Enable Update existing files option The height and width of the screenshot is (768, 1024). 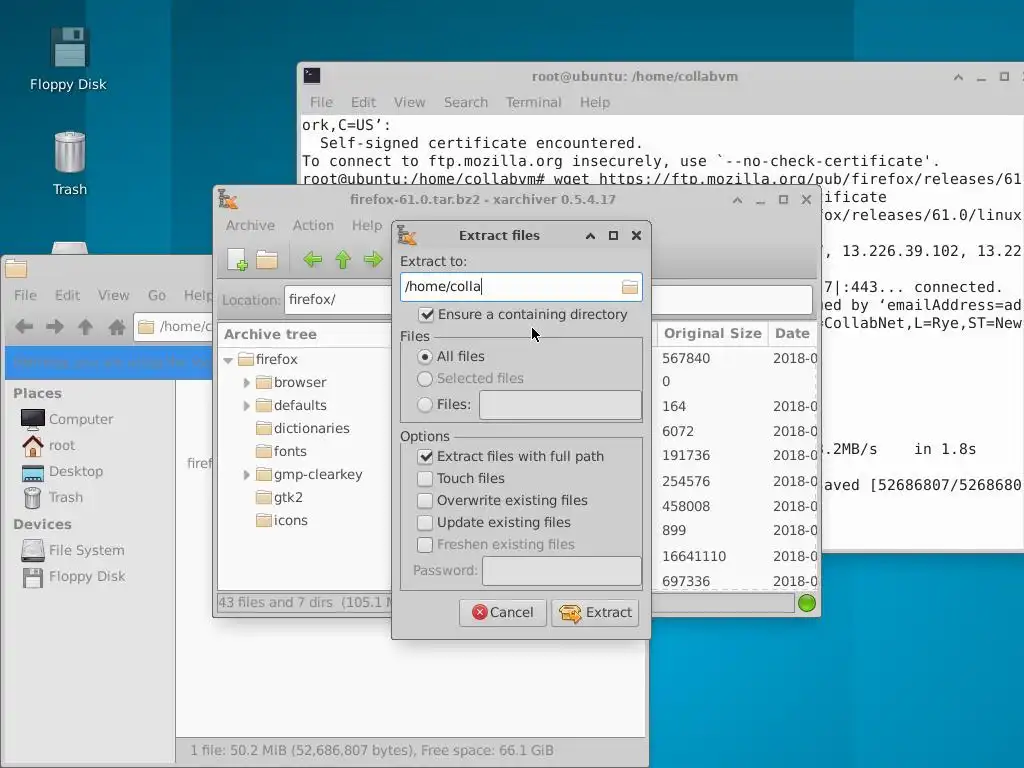pos(425,522)
